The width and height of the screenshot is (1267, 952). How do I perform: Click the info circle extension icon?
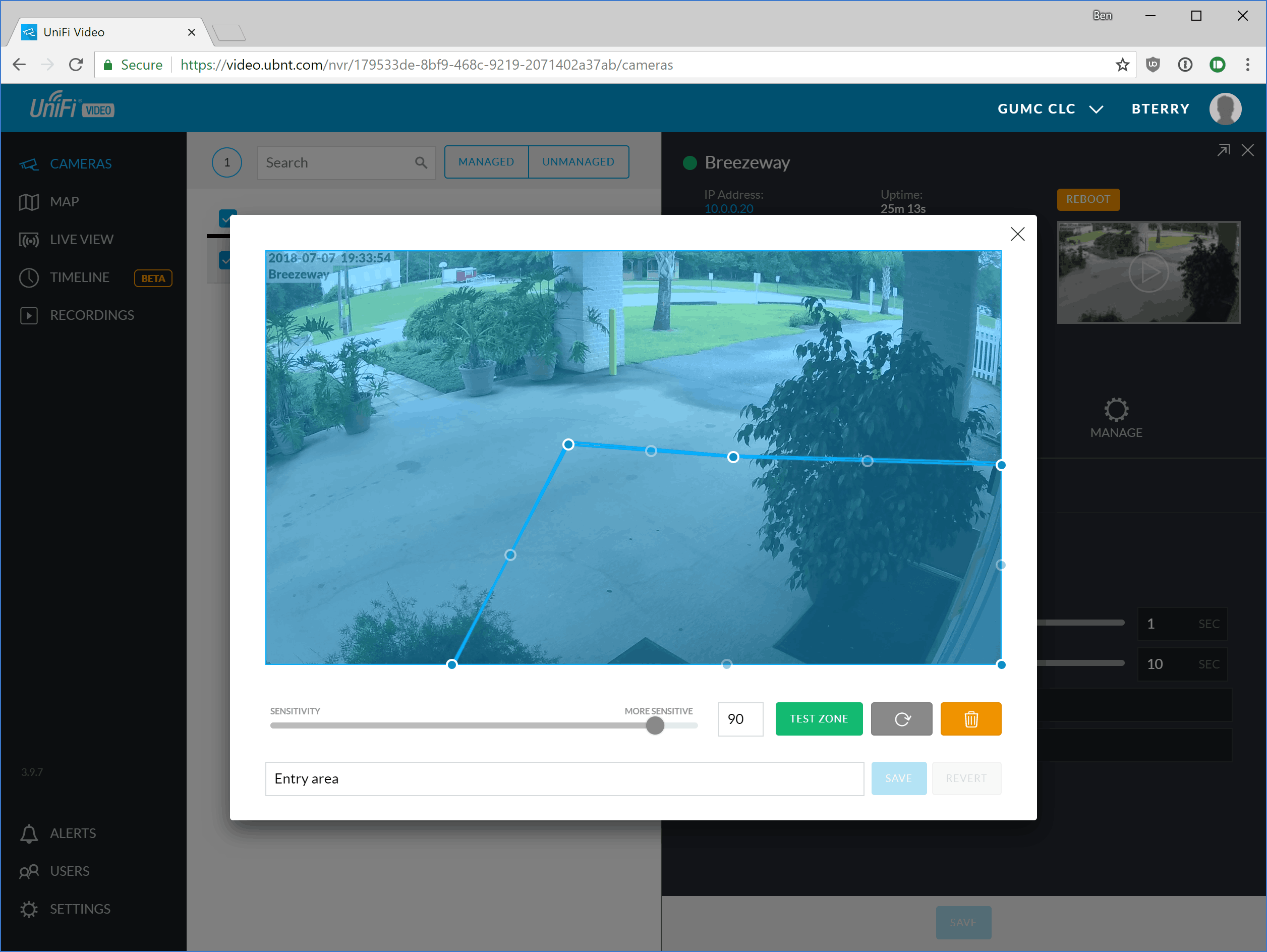click(x=1185, y=65)
